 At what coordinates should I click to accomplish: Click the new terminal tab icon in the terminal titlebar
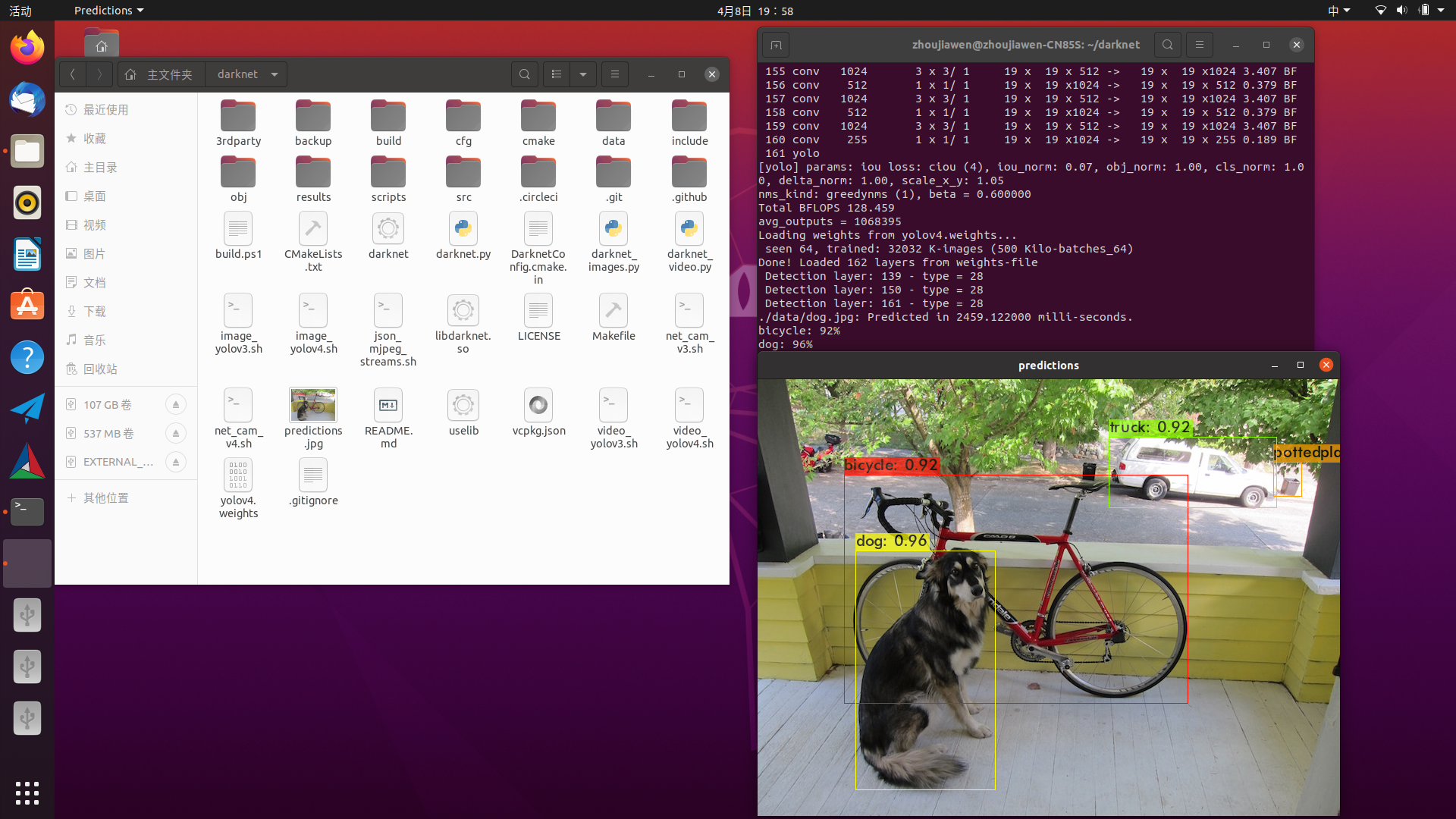tap(776, 45)
